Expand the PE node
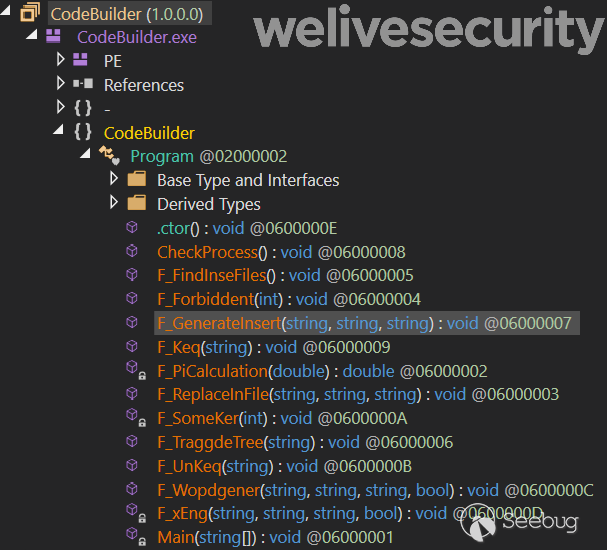The width and height of the screenshot is (607, 550). 61,61
